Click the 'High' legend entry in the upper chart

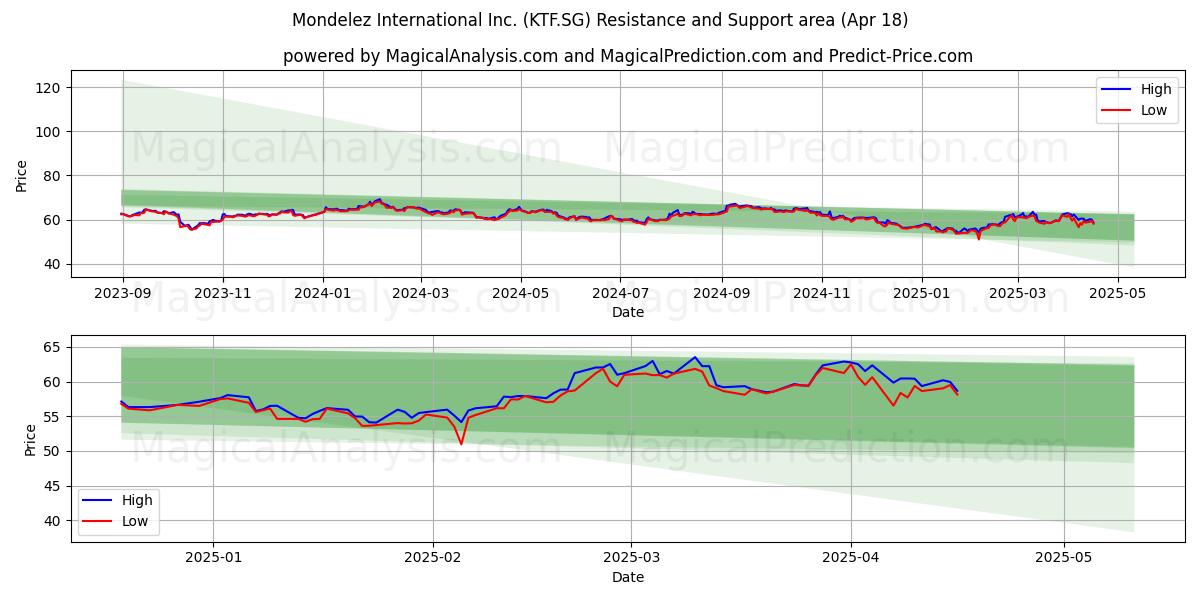pos(1156,89)
